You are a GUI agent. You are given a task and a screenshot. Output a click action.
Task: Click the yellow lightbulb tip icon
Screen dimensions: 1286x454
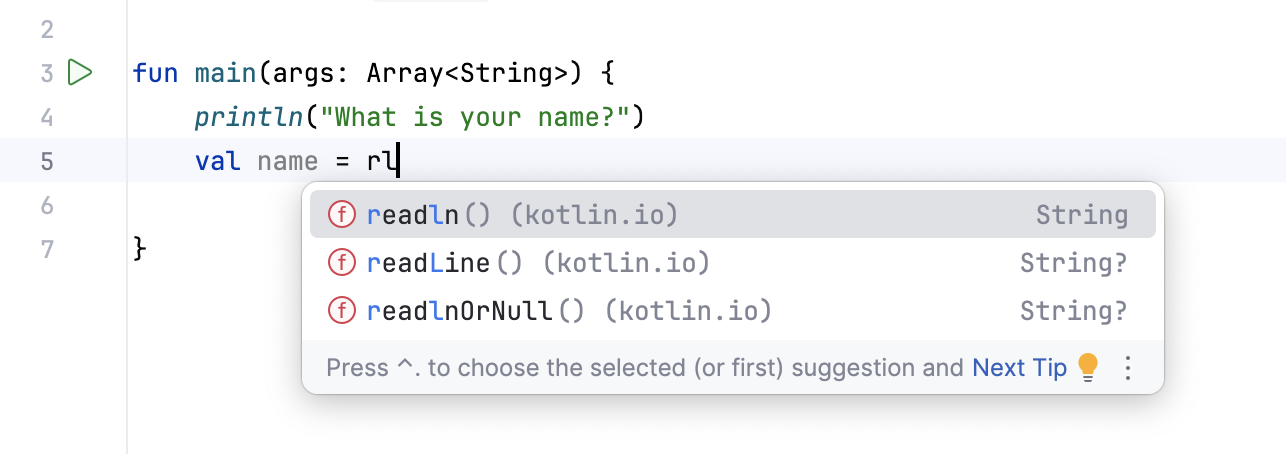[1088, 368]
